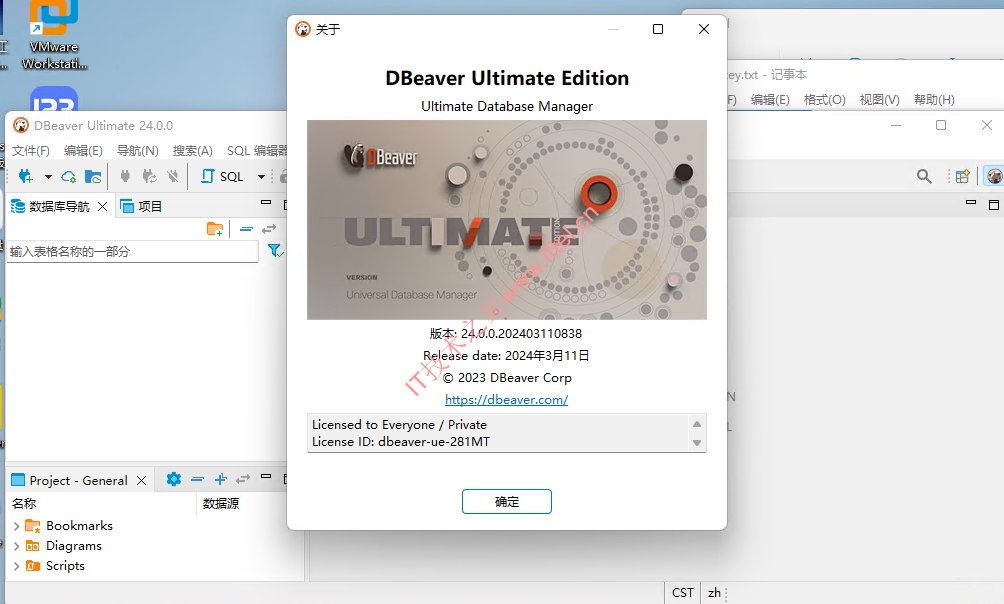Click the version text 24.0.0.202403110838
Viewport: 1004px width, 604px height.
click(506, 334)
